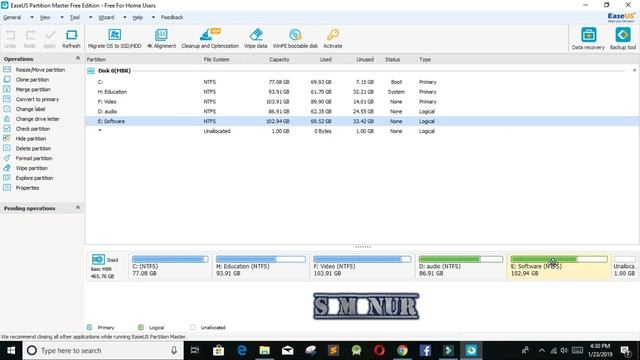Screen dimensions: 640x360
Task: Select F: Video block in disk map
Action: 362,267
